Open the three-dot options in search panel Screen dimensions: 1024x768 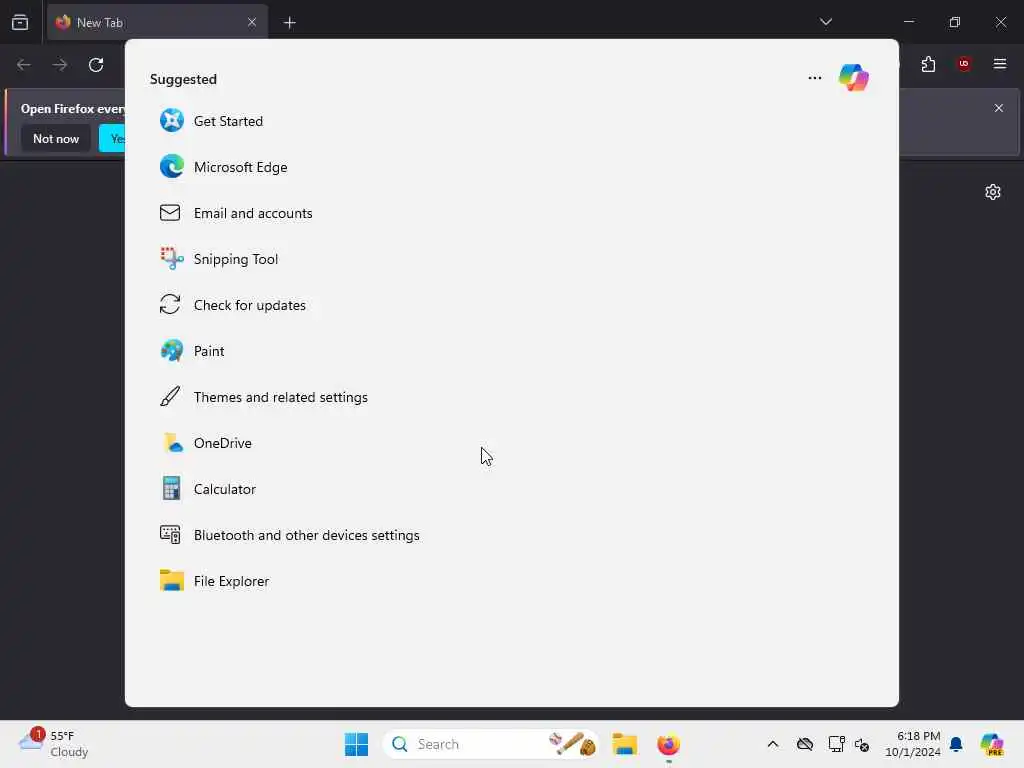(x=814, y=78)
